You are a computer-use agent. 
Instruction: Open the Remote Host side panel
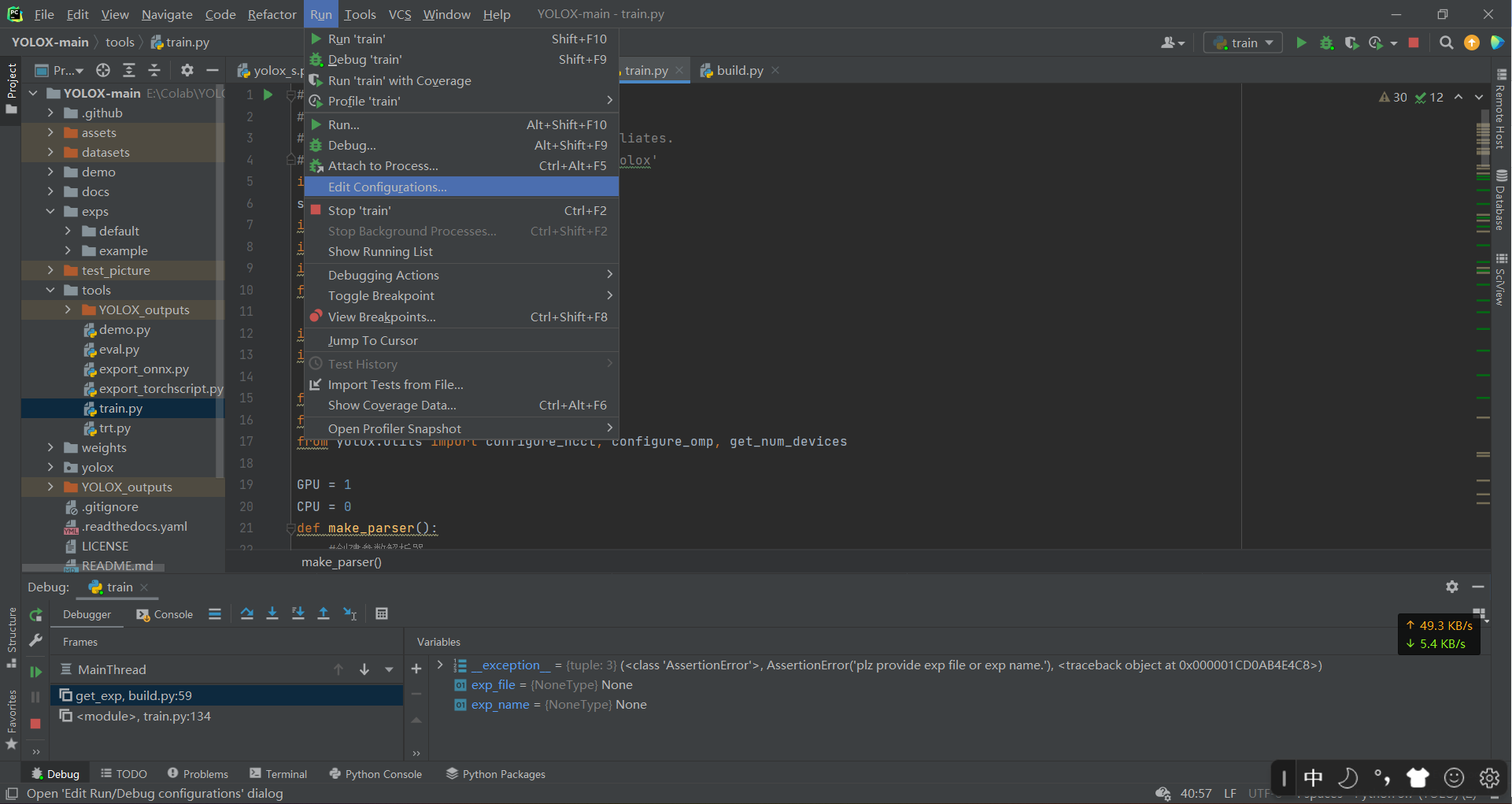pyautogui.click(x=1501, y=109)
